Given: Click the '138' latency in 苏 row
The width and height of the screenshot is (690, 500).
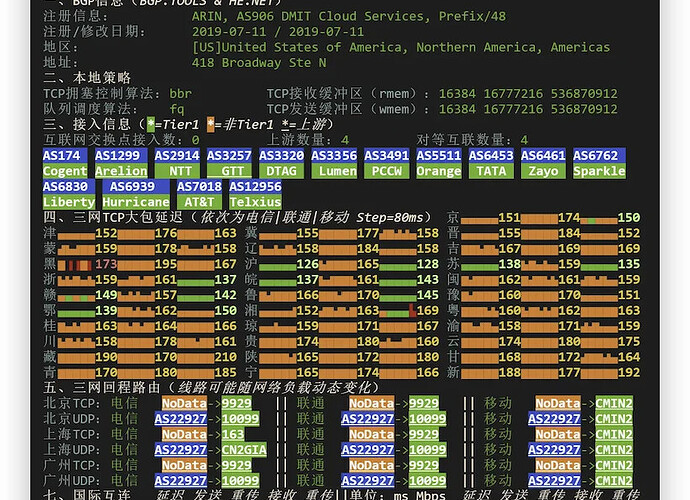Looking at the screenshot, I should pos(510,264).
